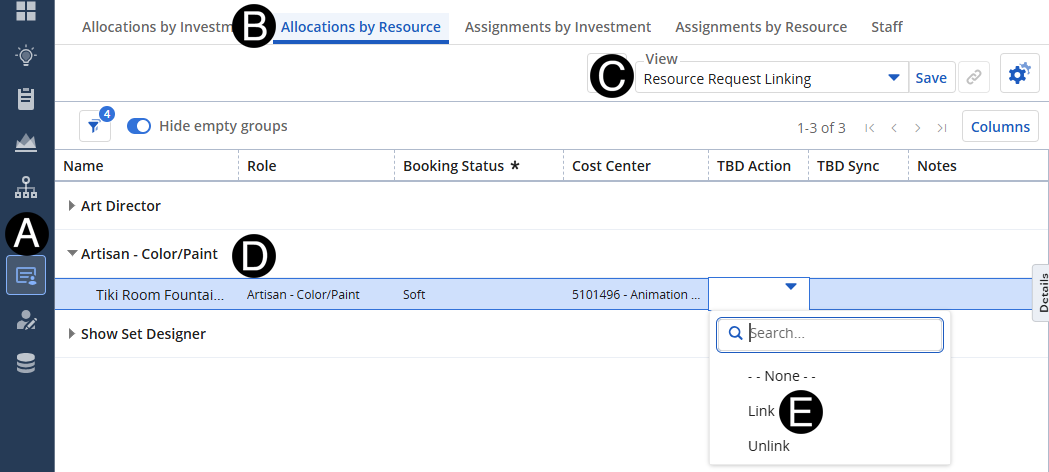Open the clipboard tasks sidebar icon

tap(26, 98)
